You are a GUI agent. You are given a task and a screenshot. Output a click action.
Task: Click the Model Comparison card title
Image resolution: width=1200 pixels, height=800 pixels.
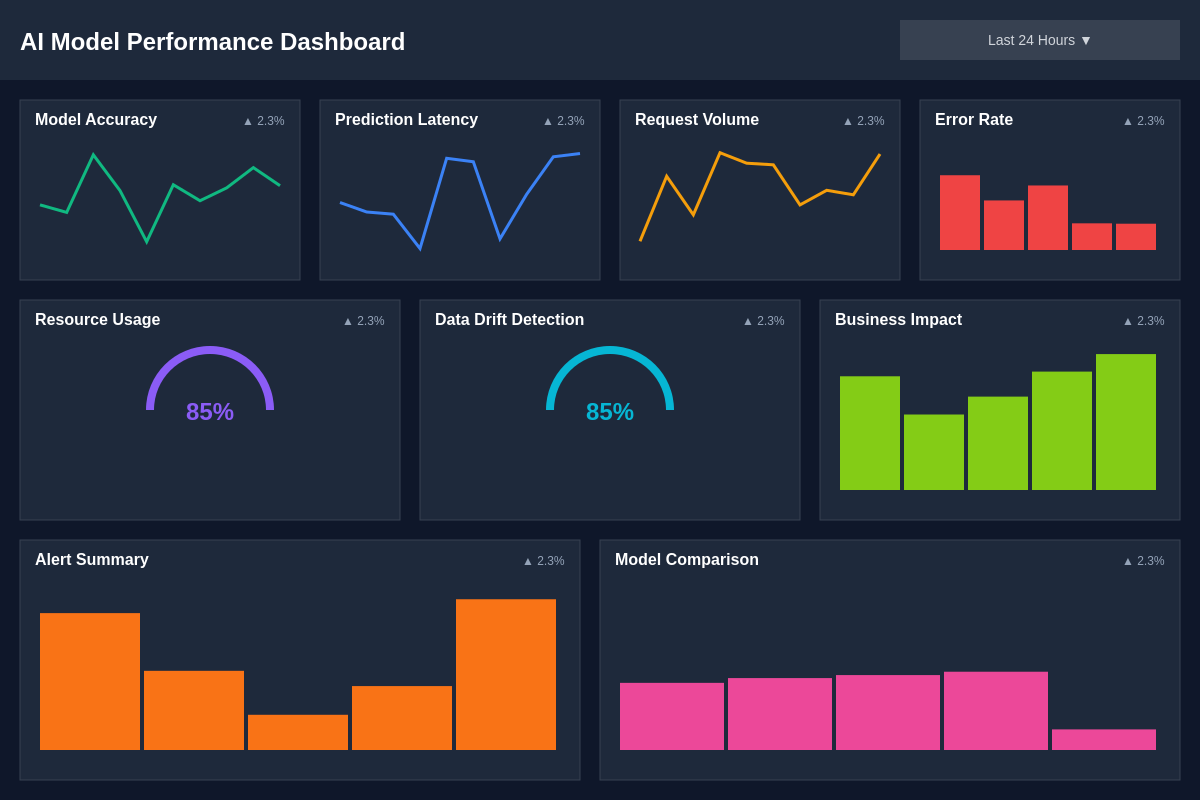(x=687, y=560)
